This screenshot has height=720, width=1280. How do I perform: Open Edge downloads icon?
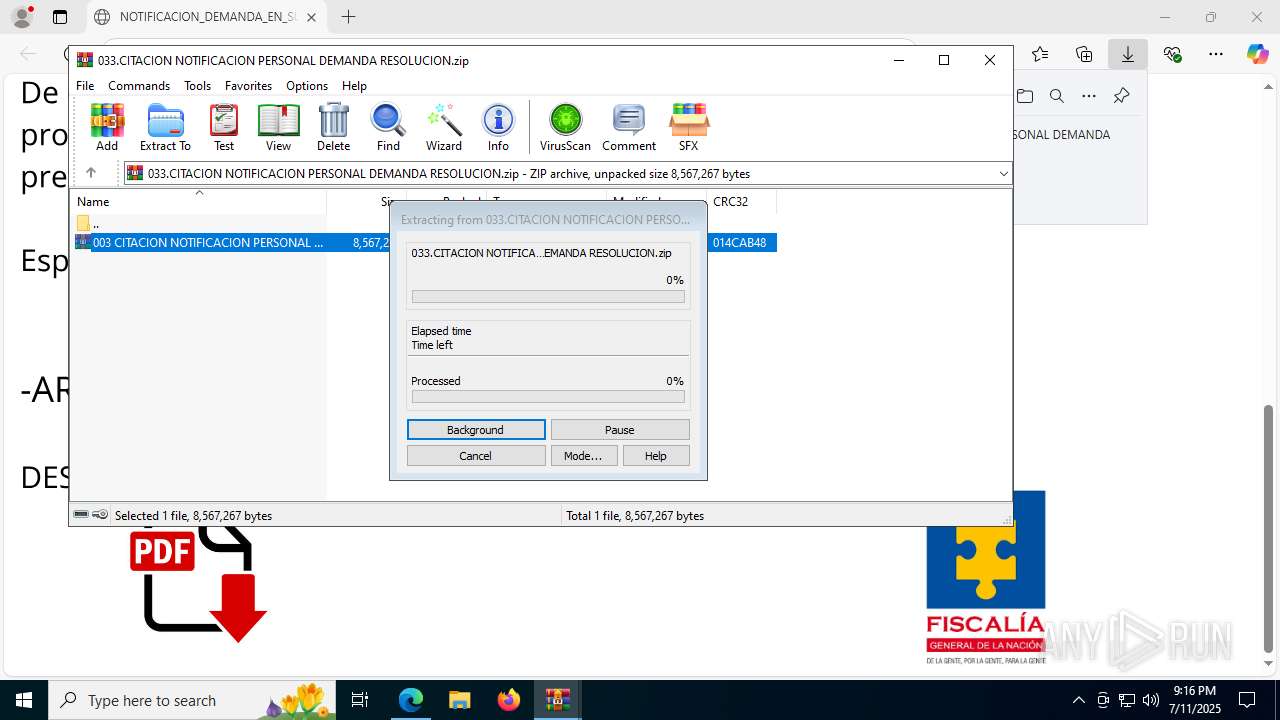[1128, 54]
